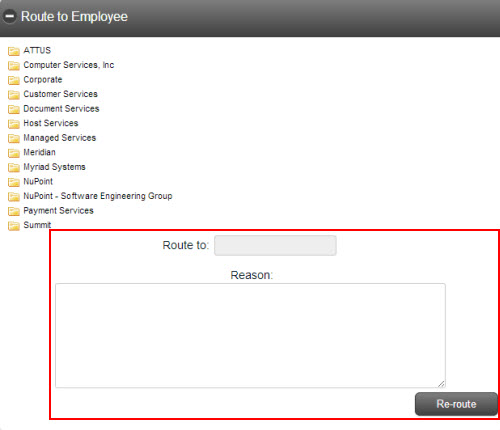The height and width of the screenshot is (430, 500).
Task: Open the Document Services folder icon
Action: pos(14,109)
